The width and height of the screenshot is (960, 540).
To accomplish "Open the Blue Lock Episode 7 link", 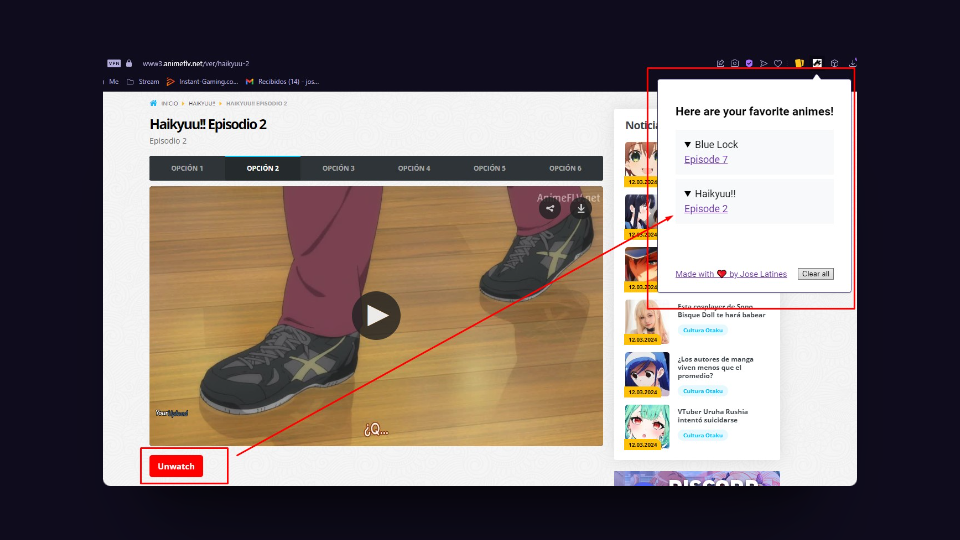I will [x=705, y=160].
